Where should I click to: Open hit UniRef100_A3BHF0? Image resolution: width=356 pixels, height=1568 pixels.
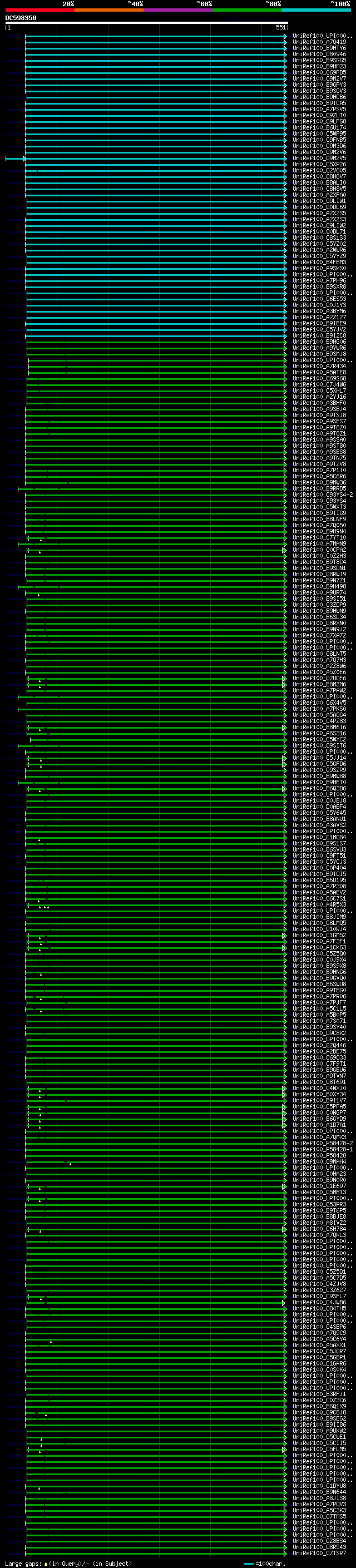[x=319, y=403]
